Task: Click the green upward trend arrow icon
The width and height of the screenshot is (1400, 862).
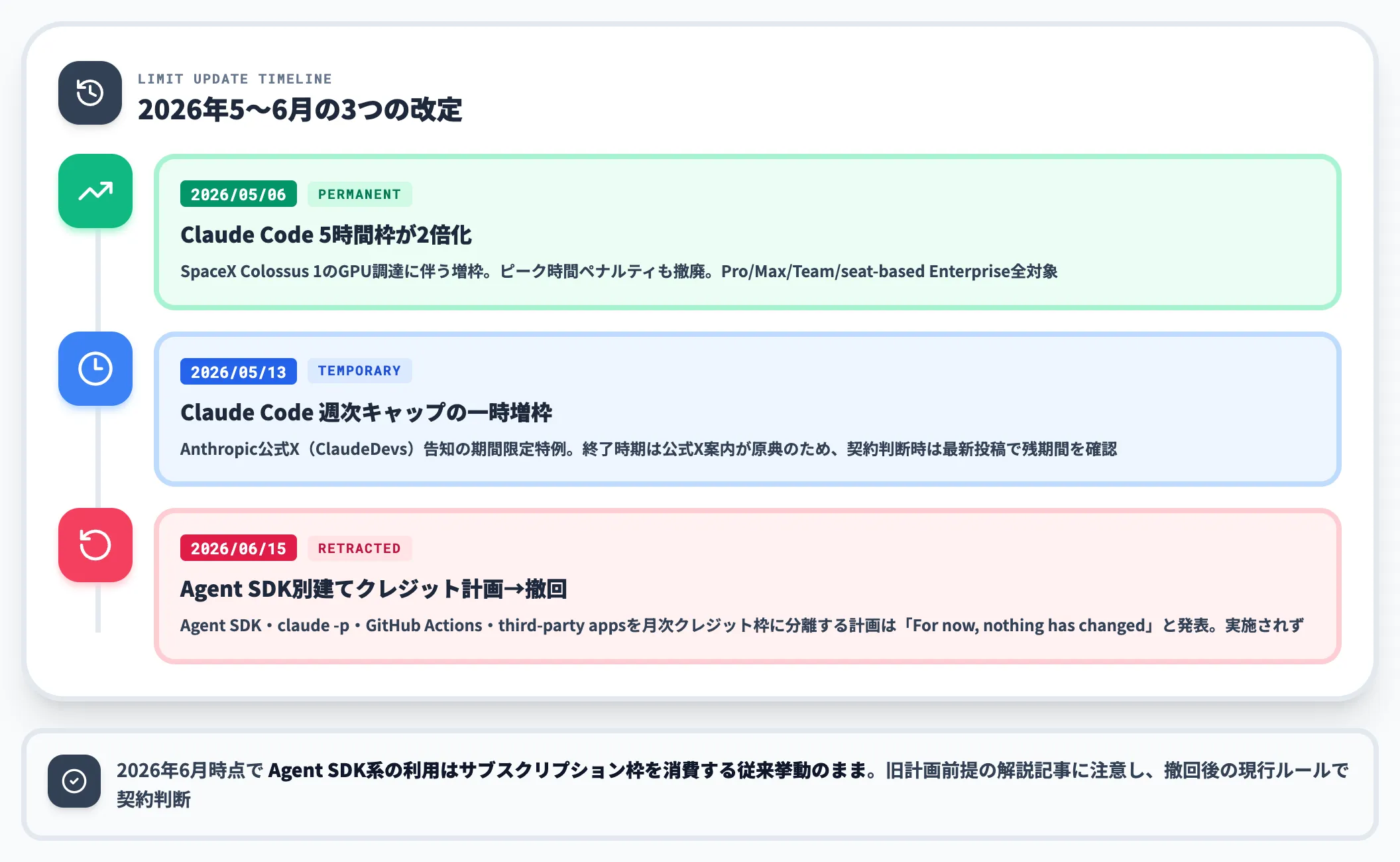Action: tap(95, 191)
